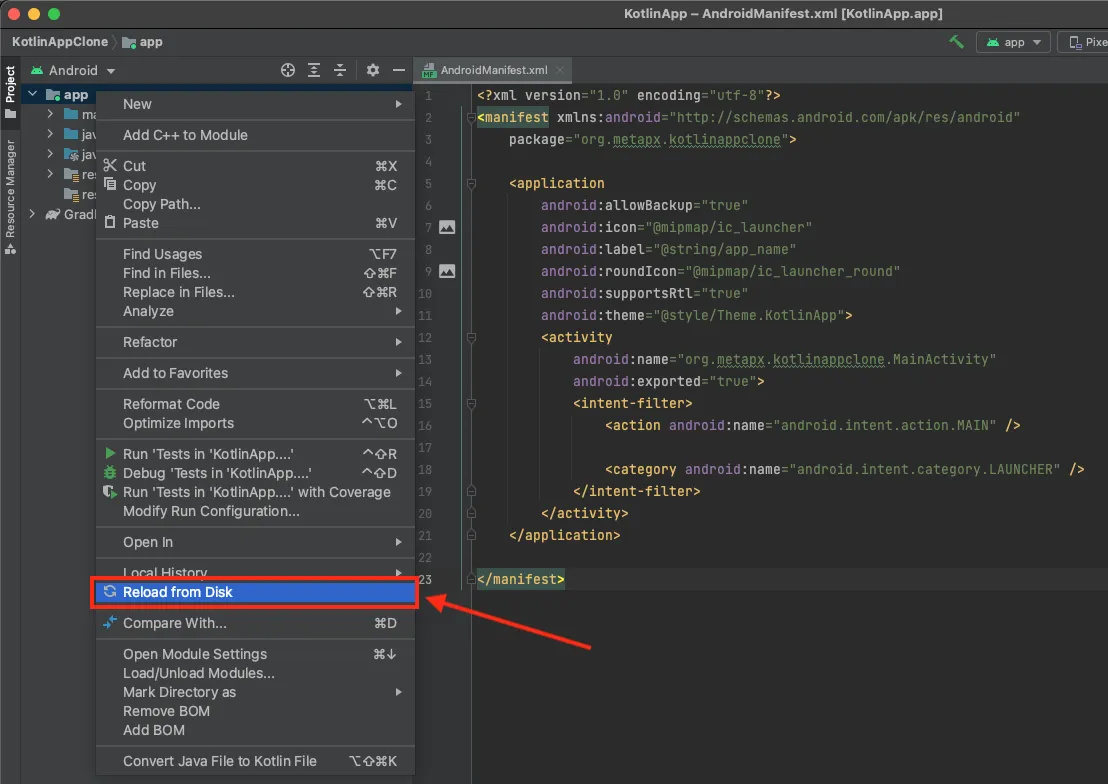Click the Run with Coverage icon
This screenshot has height=784, width=1108.
(110, 491)
